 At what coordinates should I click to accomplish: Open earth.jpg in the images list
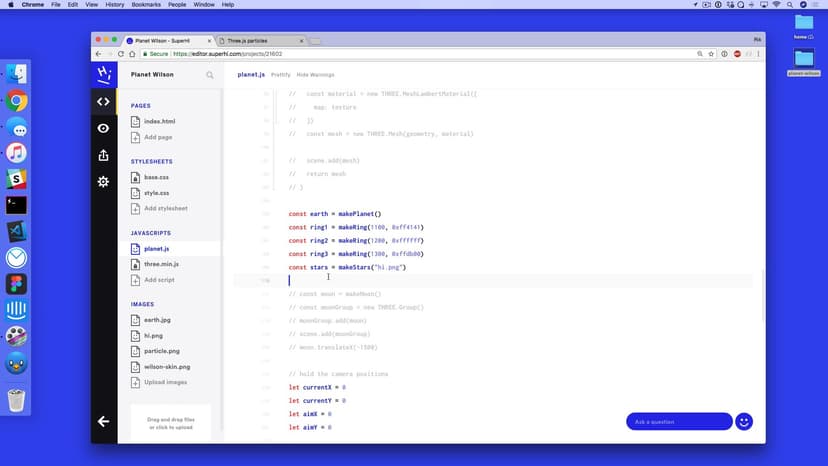[x=158, y=320]
